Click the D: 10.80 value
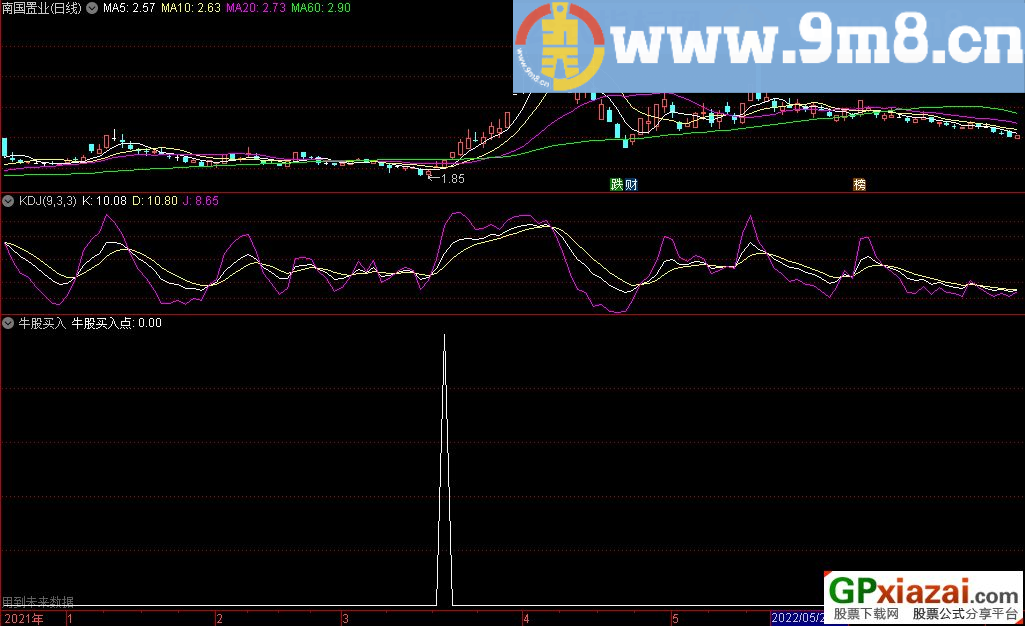1025x626 pixels. click(x=155, y=201)
